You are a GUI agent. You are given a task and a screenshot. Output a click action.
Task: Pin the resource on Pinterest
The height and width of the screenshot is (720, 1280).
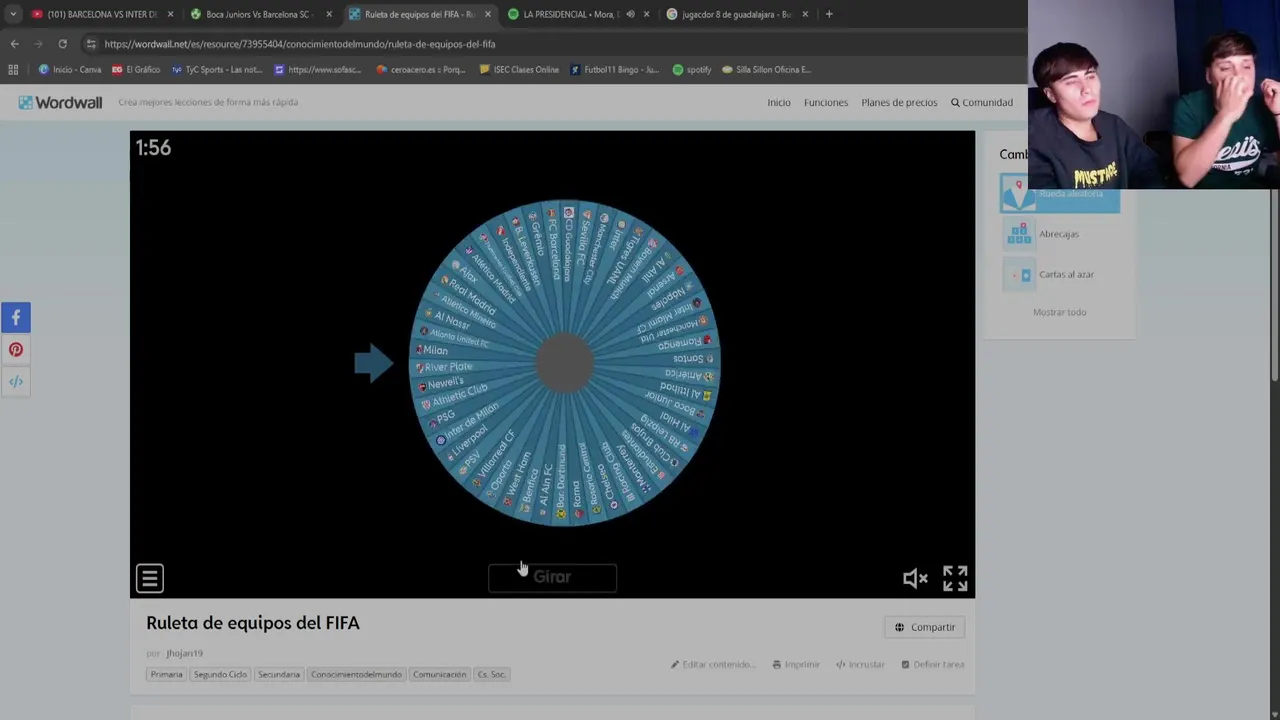click(16, 350)
